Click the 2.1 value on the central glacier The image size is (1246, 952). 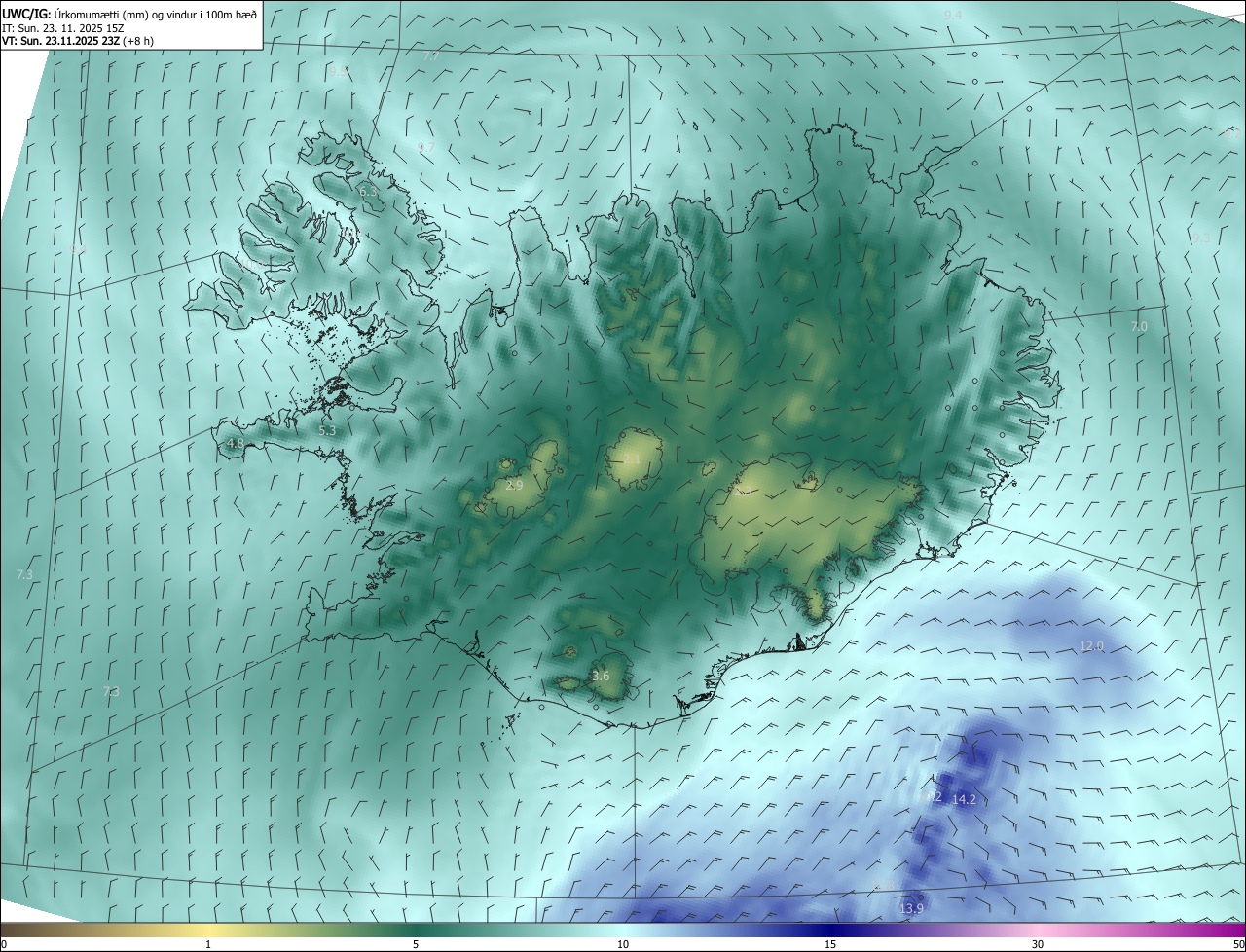pyautogui.click(x=632, y=458)
